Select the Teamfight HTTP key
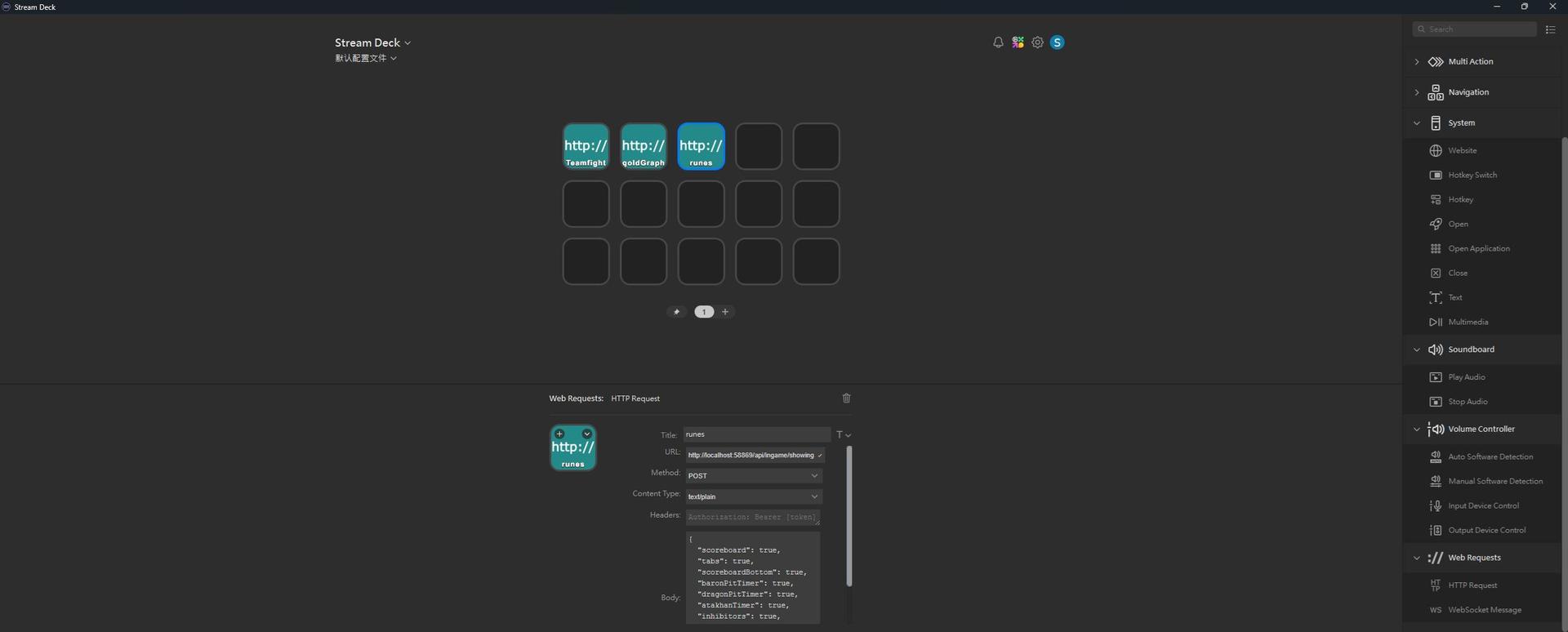The width and height of the screenshot is (1568, 632). (x=586, y=146)
